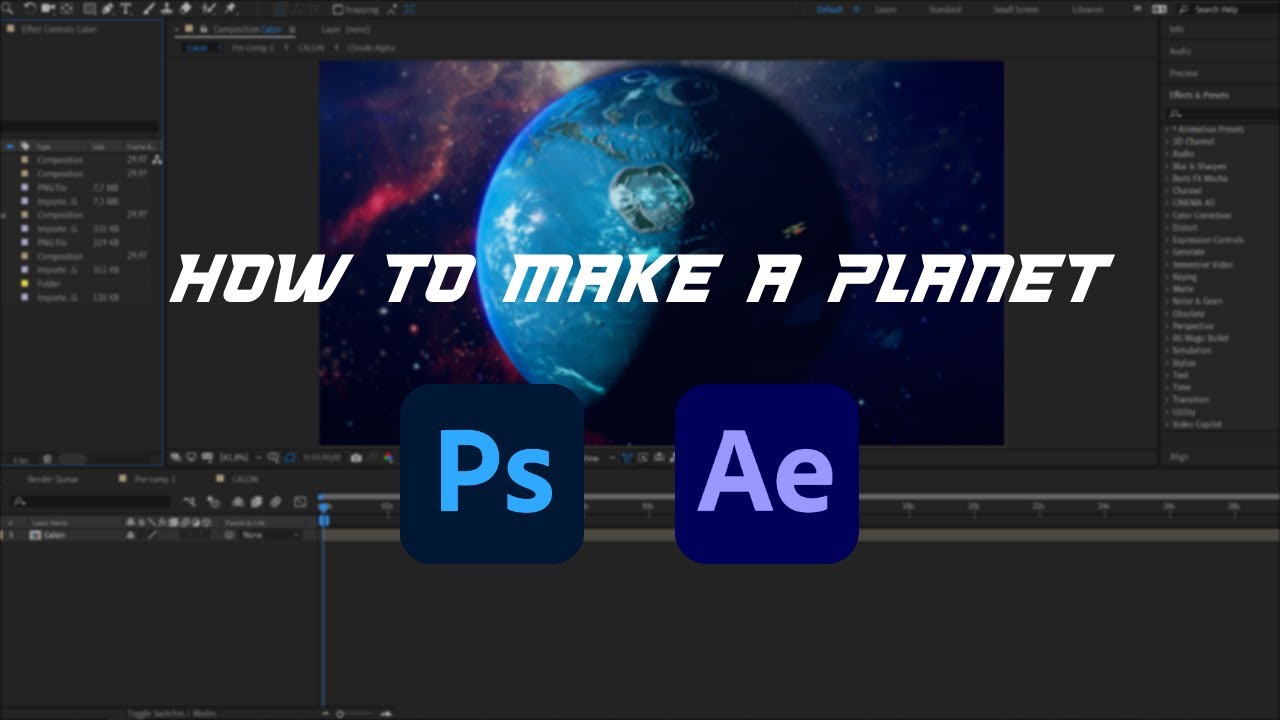Switch to the Learn workspace
Image resolution: width=1280 pixels, height=720 pixels.
(885, 9)
